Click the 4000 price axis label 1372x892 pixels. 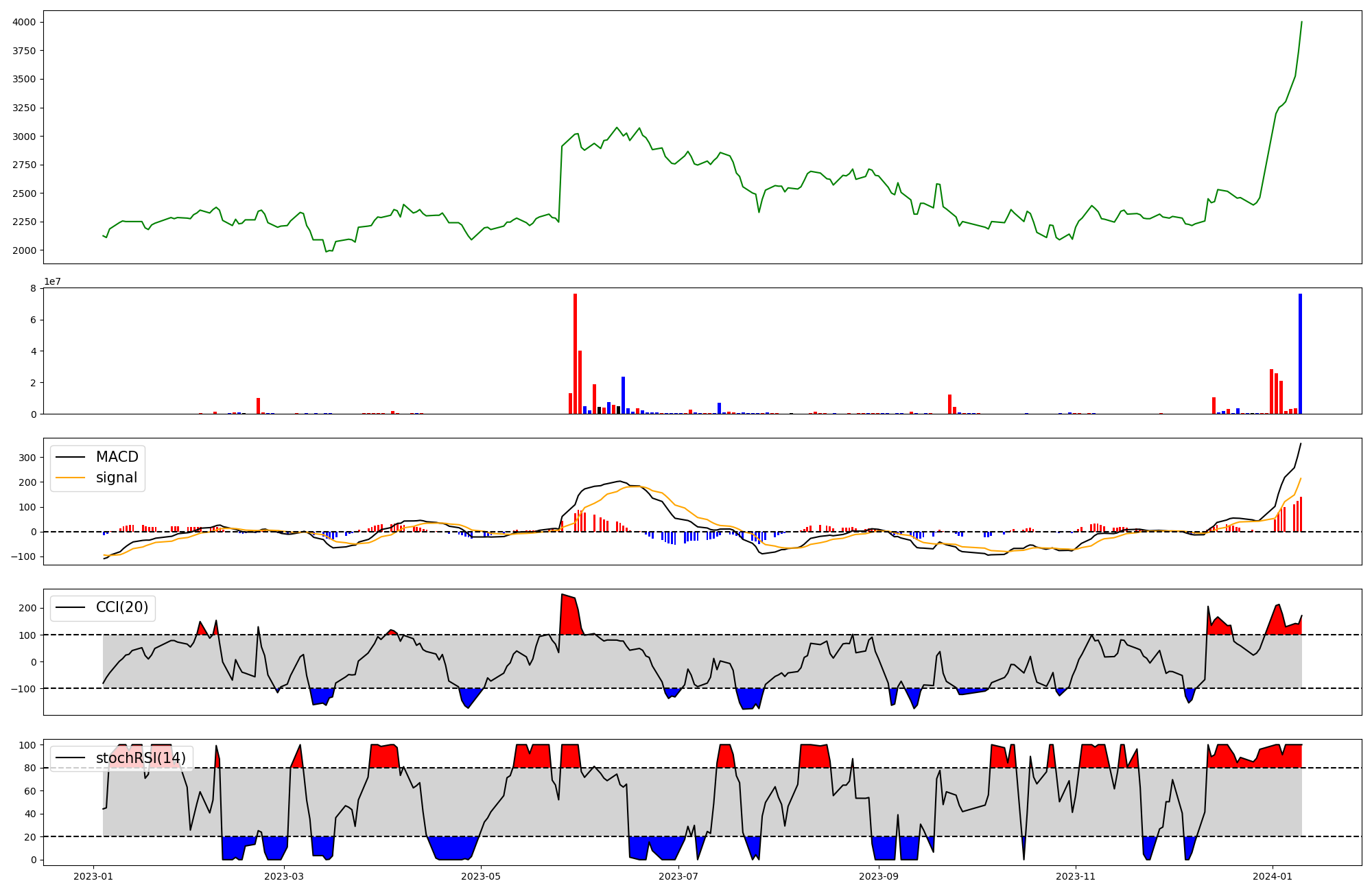coord(24,23)
